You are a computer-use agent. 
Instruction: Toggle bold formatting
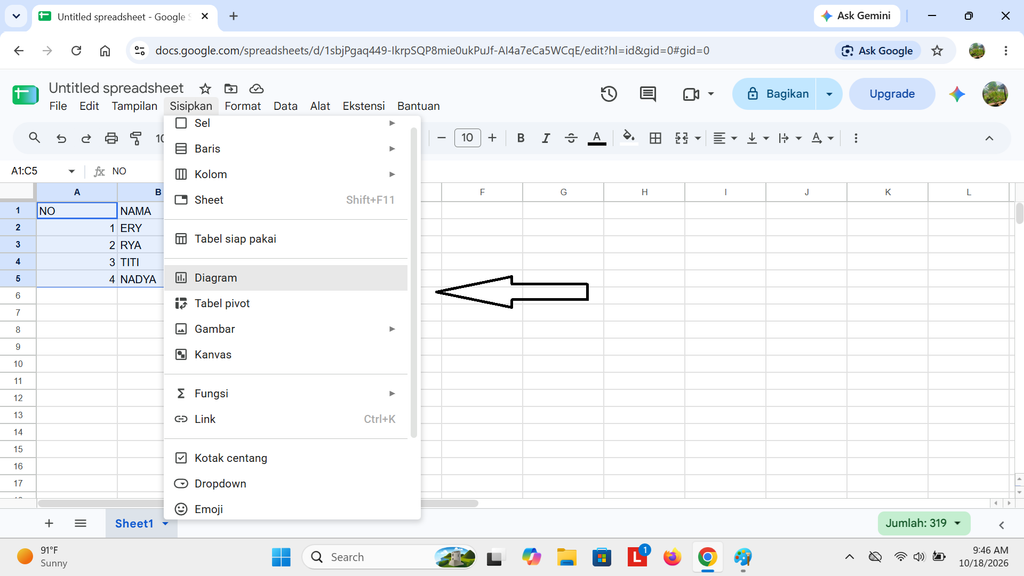(x=520, y=138)
